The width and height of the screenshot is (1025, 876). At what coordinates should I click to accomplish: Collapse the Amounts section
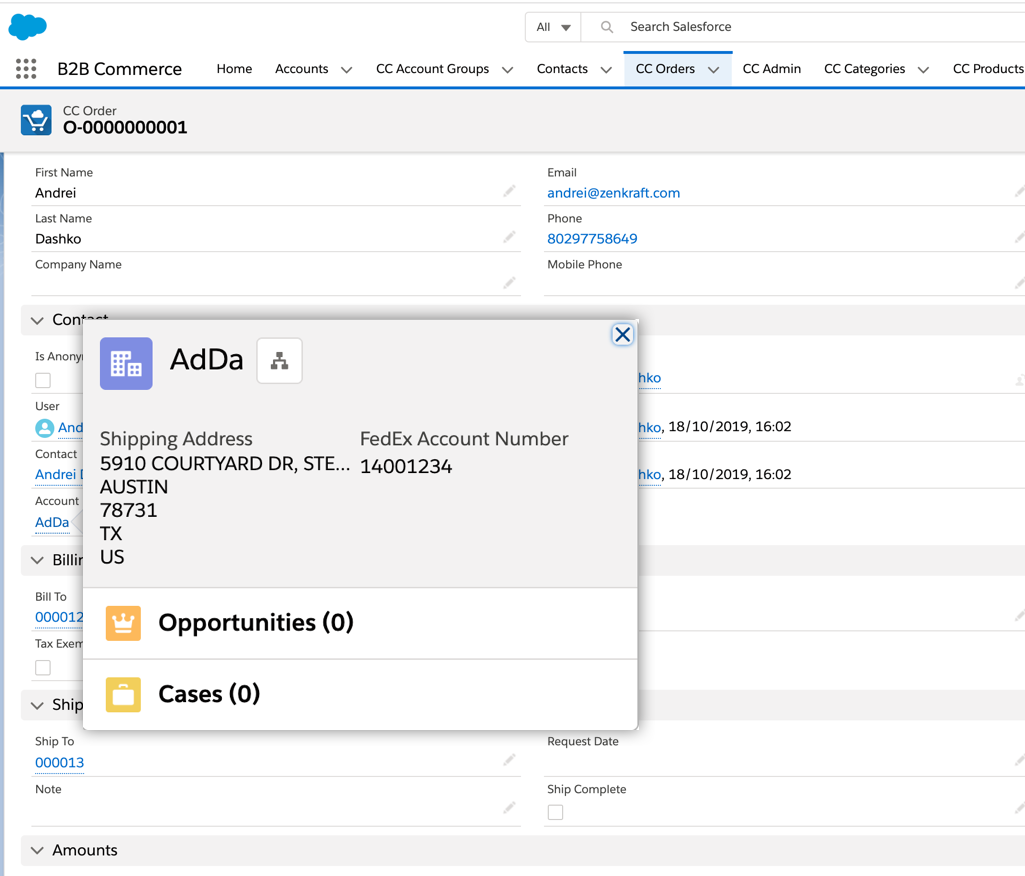click(x=37, y=851)
